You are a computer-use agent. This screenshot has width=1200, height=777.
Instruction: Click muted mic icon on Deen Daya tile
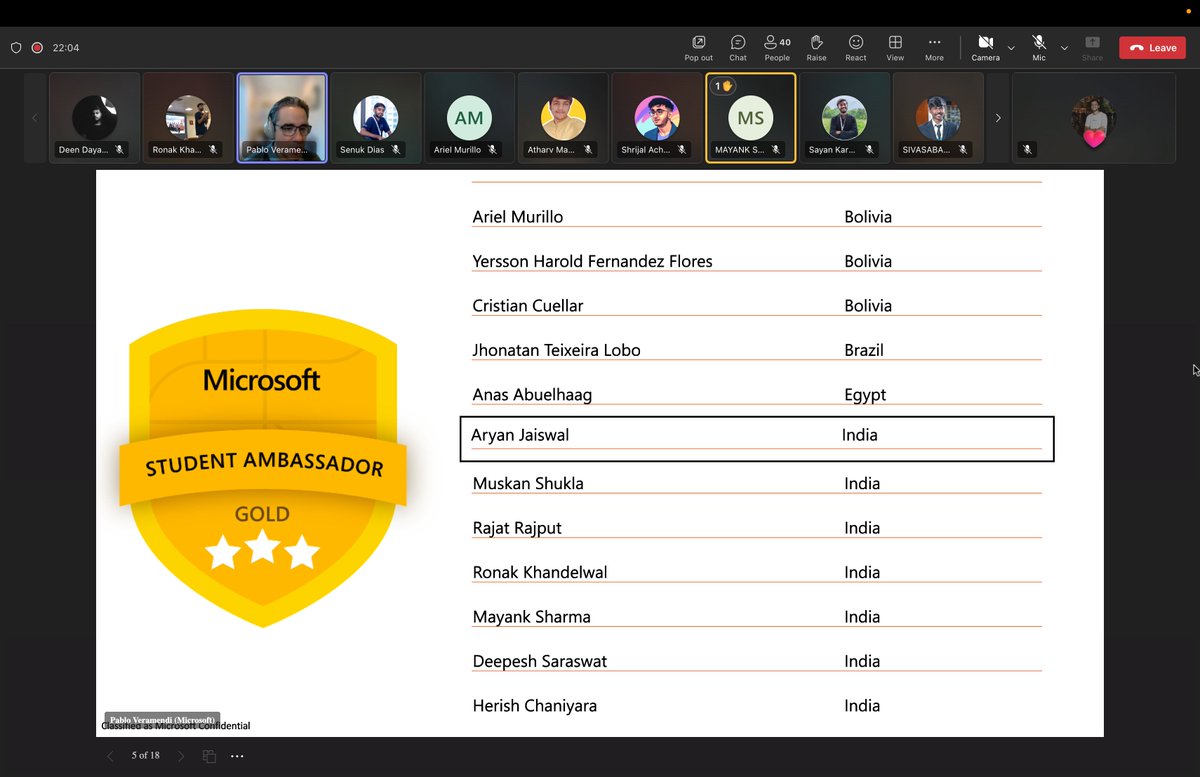[x=119, y=150]
